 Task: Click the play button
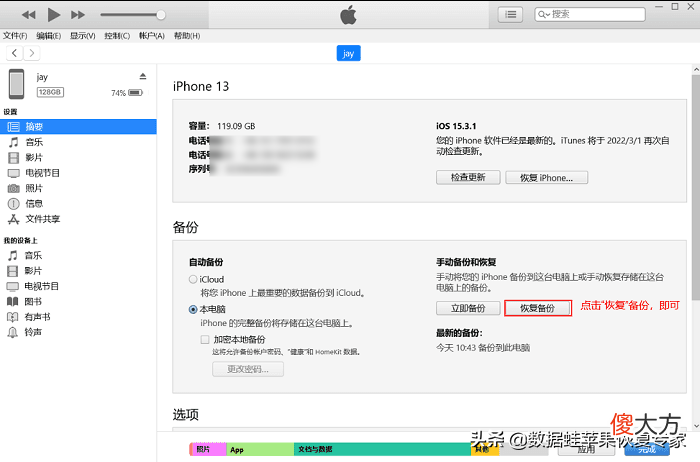[x=54, y=15]
